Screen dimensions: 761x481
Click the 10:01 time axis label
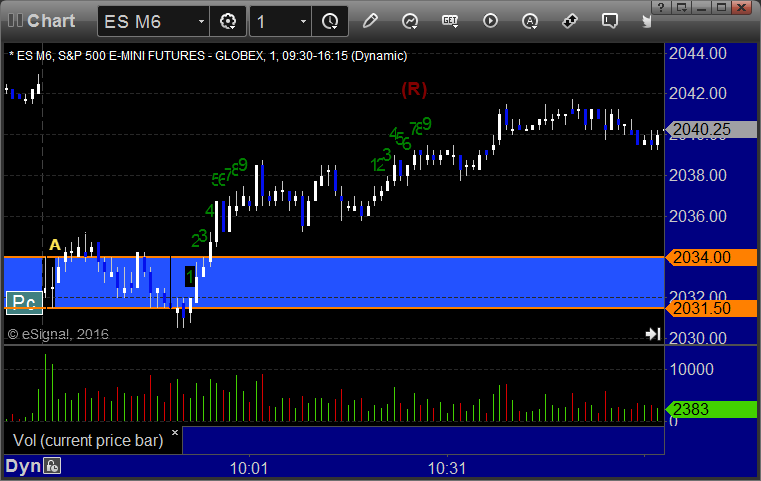point(248,468)
